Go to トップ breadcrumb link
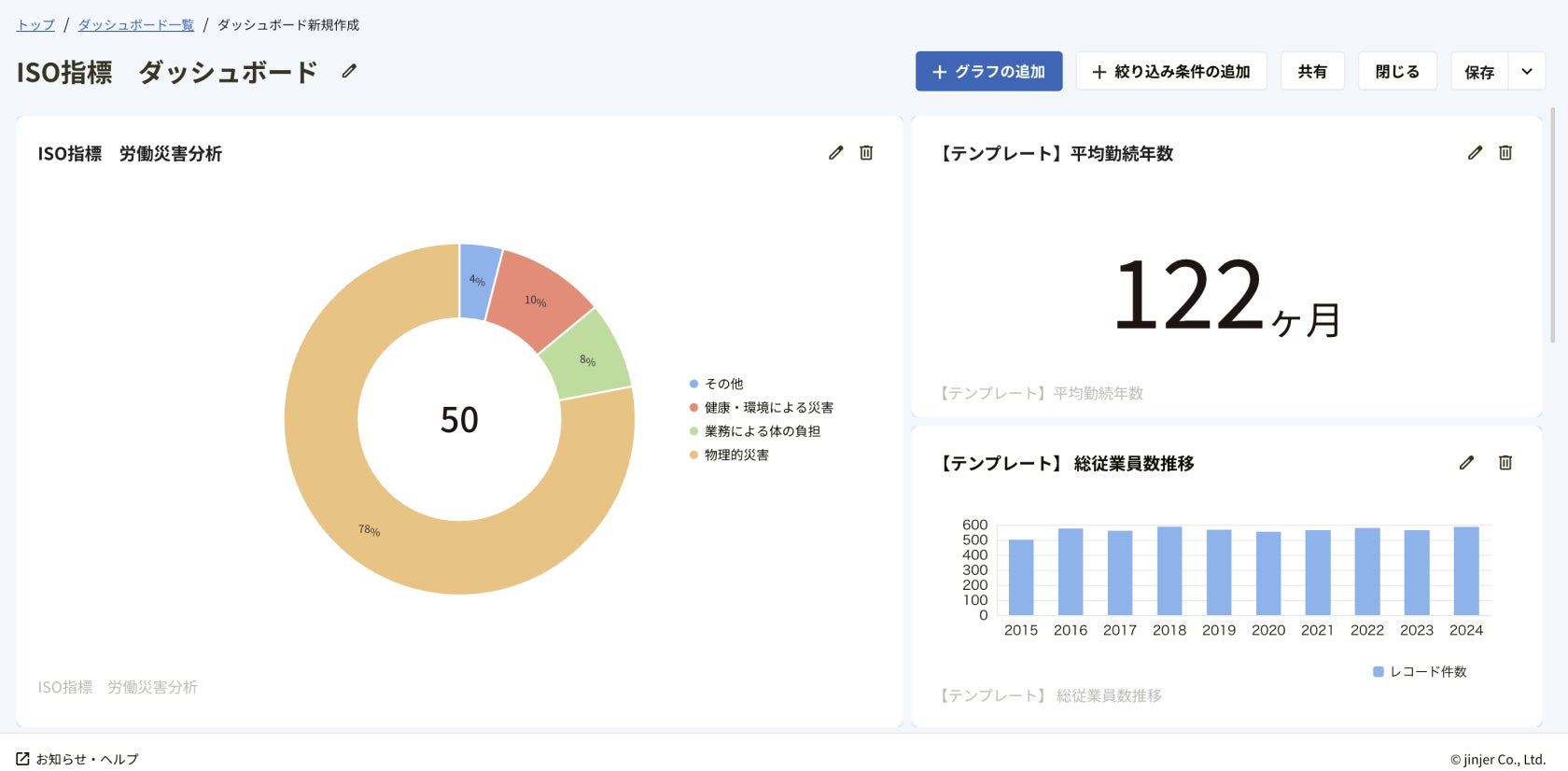The width and height of the screenshot is (1568, 771). 35,24
